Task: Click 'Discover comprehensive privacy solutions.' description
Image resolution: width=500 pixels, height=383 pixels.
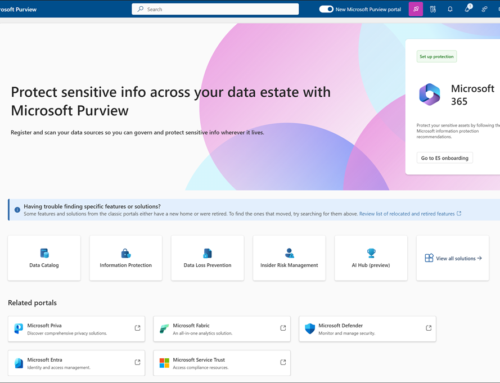Action: 67,333
